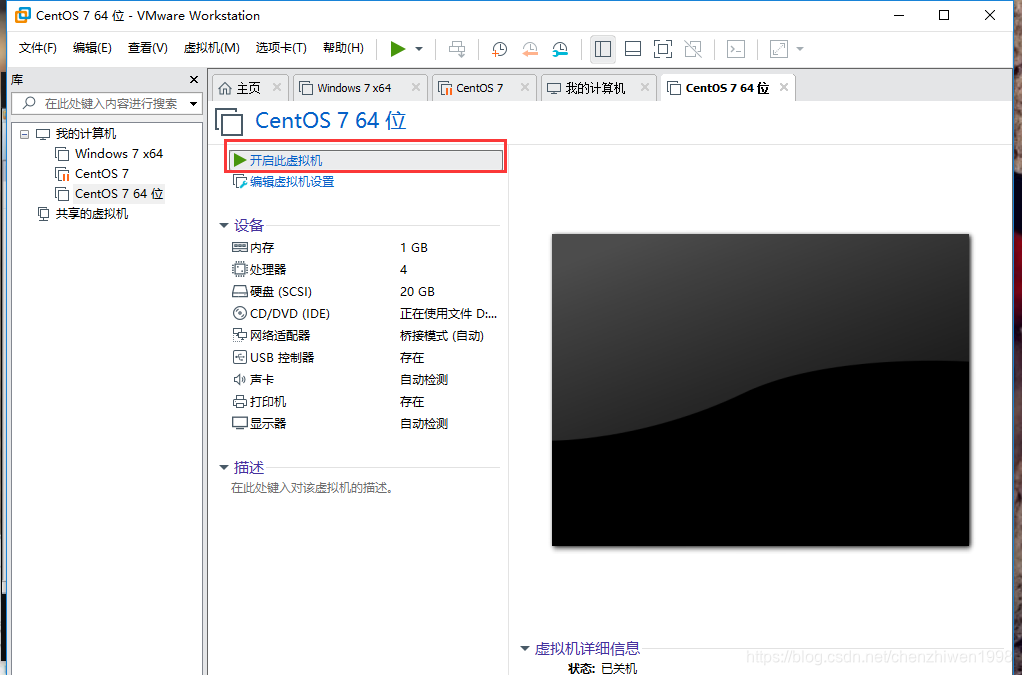Viewport: 1022px width, 675px height.
Task: Click the Unity mode toolbar icon
Action: point(693,49)
